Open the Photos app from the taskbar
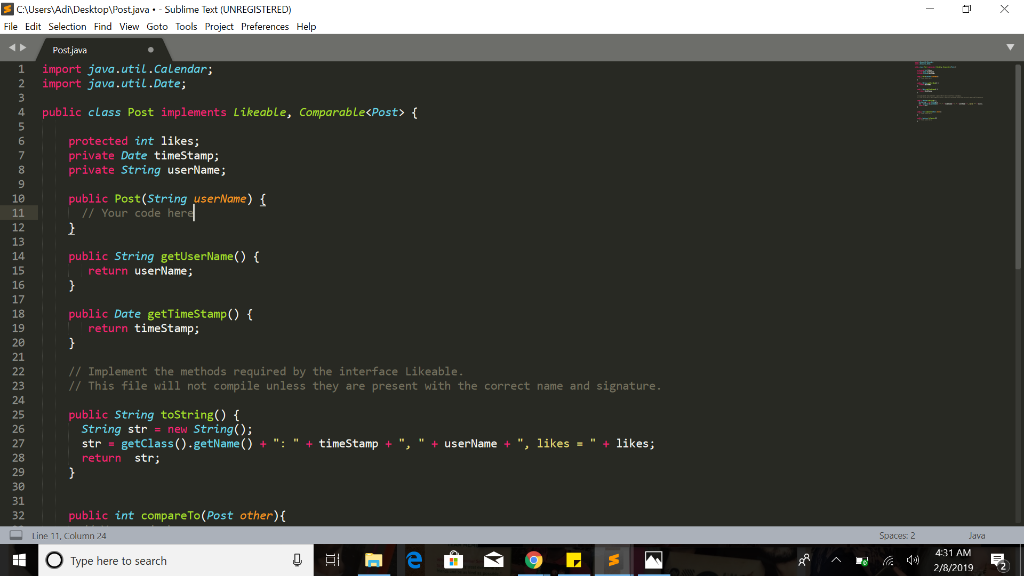The height and width of the screenshot is (576, 1024). (x=653, y=560)
